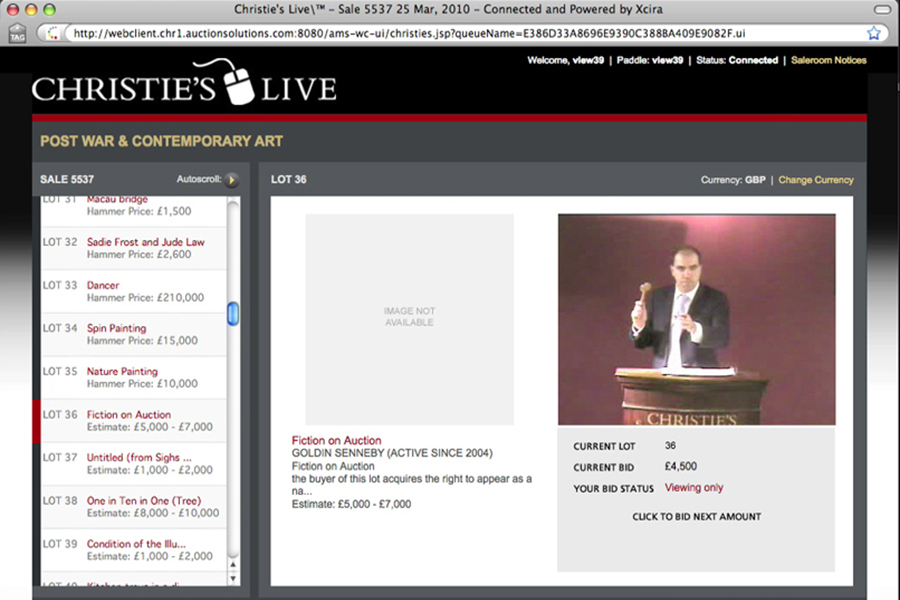The image size is (900, 600).
Task: Click the Lot 36 panel heading
Action: (x=289, y=180)
